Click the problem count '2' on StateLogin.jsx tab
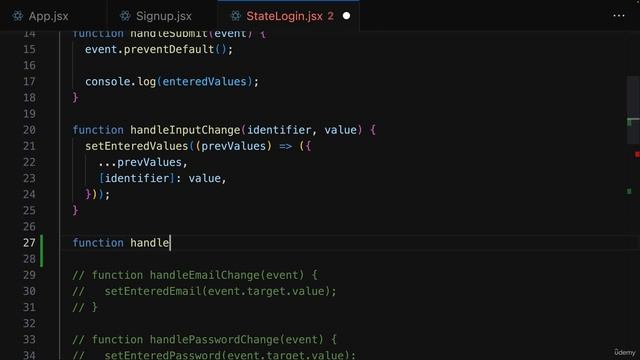Viewport: 640px width, 360px height. pyautogui.click(x=330, y=16)
